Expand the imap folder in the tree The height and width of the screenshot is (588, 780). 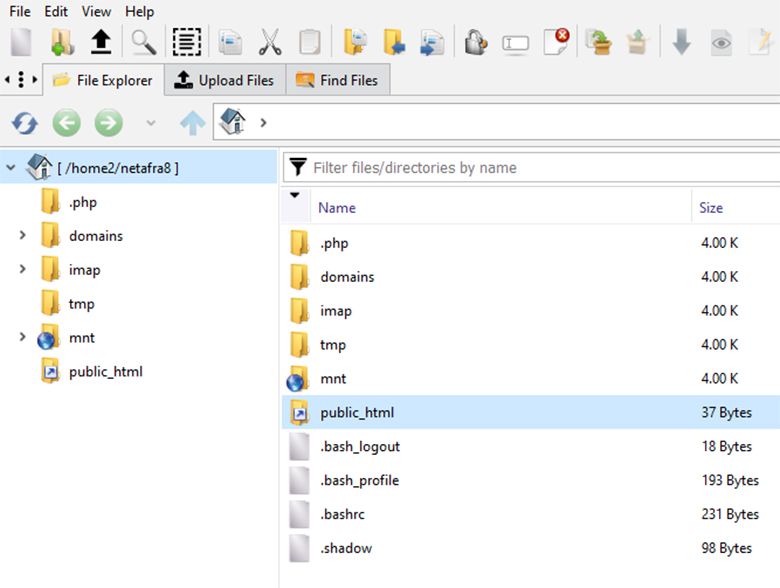[22, 269]
